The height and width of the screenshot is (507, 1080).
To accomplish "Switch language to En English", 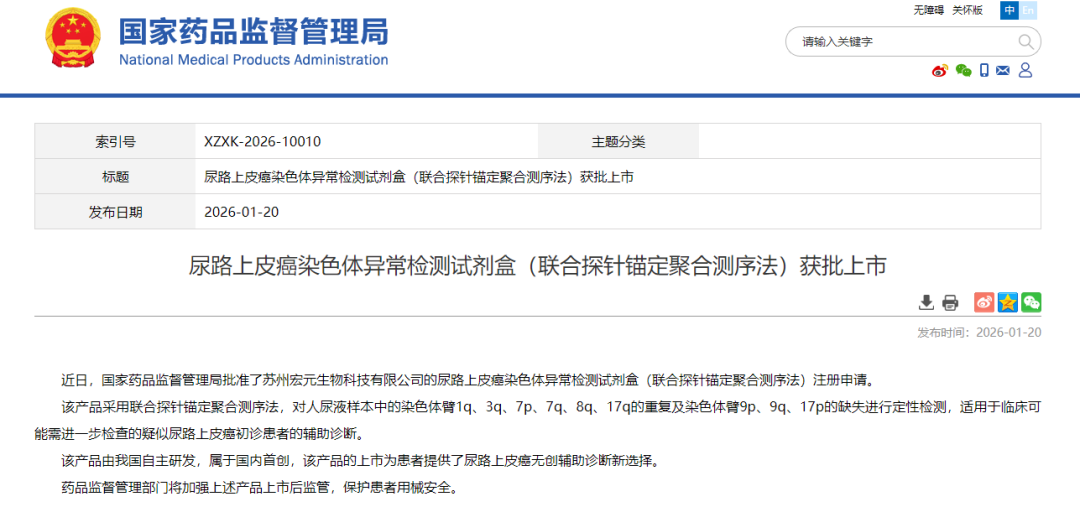I will coord(1028,10).
